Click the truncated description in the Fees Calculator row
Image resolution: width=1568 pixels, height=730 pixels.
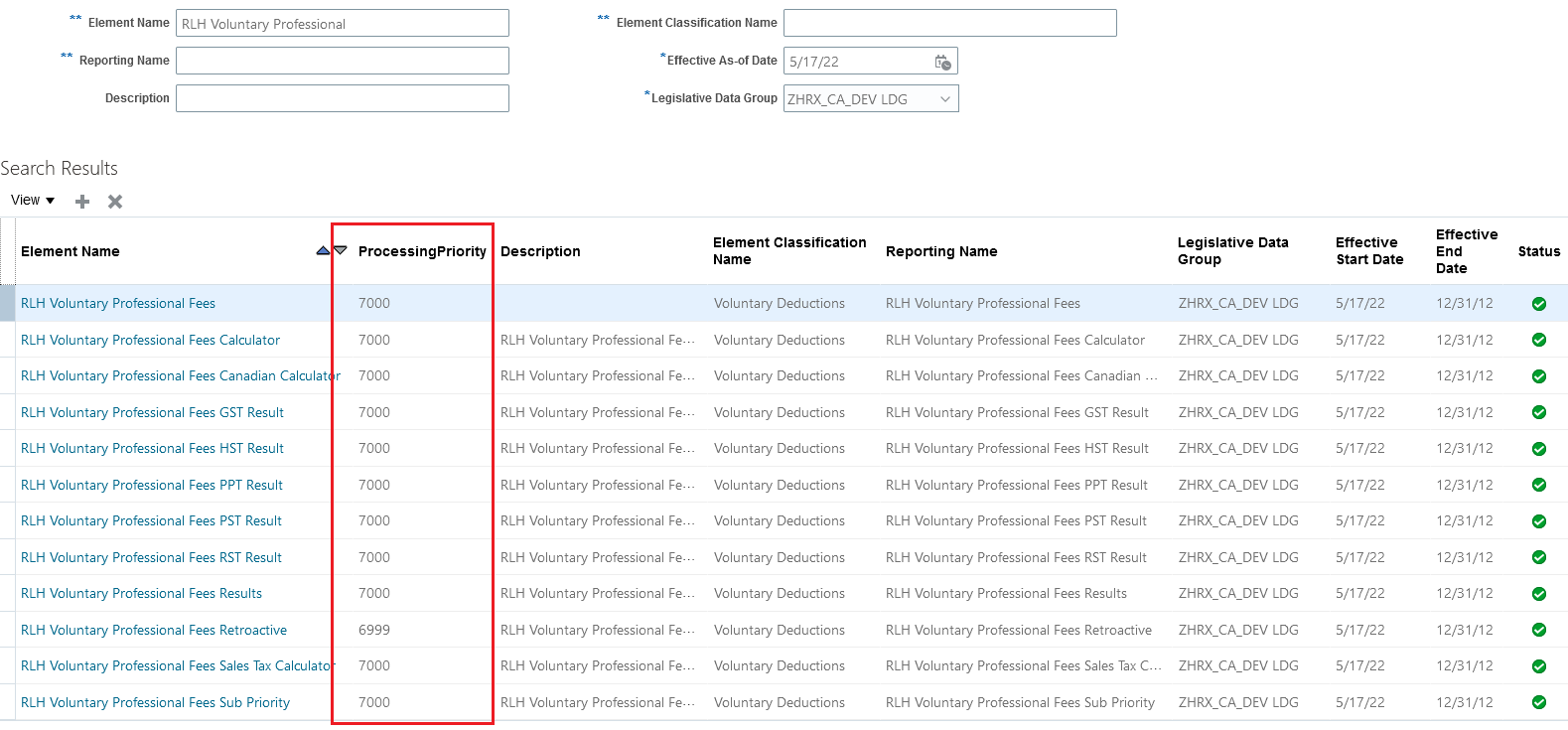click(x=598, y=340)
